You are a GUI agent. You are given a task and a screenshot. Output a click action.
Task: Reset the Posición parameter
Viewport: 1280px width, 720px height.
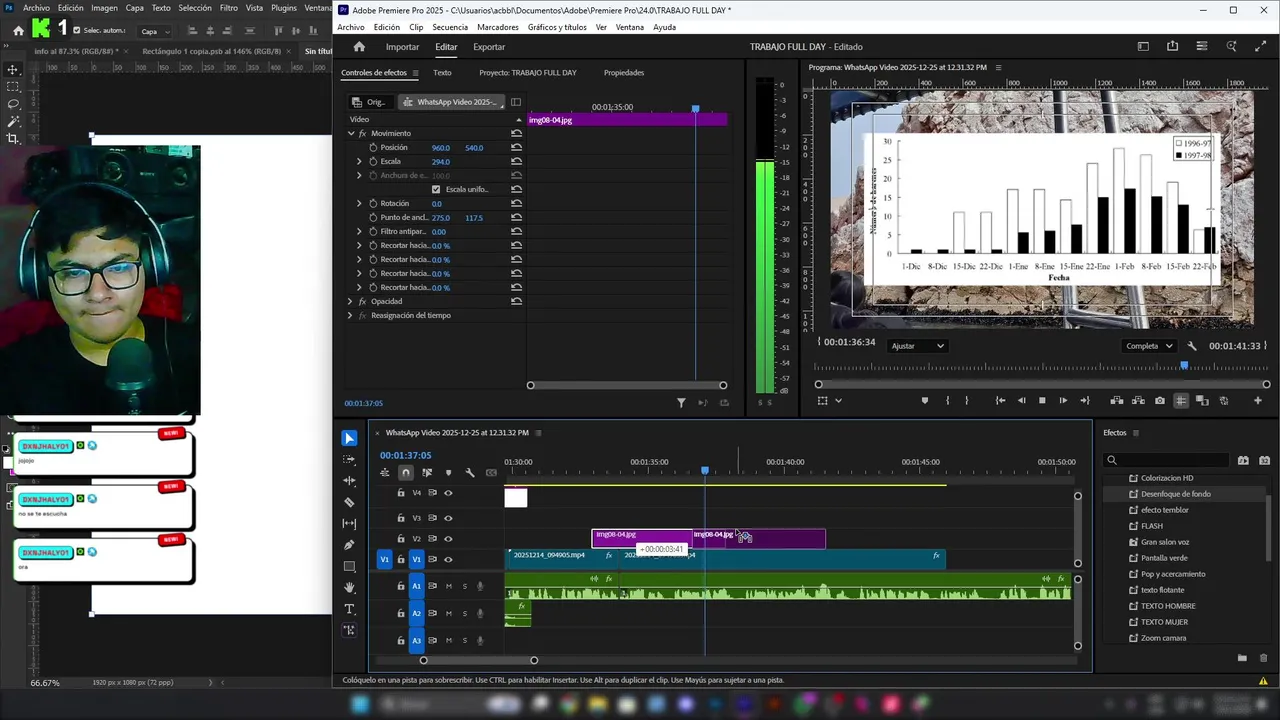point(516,147)
